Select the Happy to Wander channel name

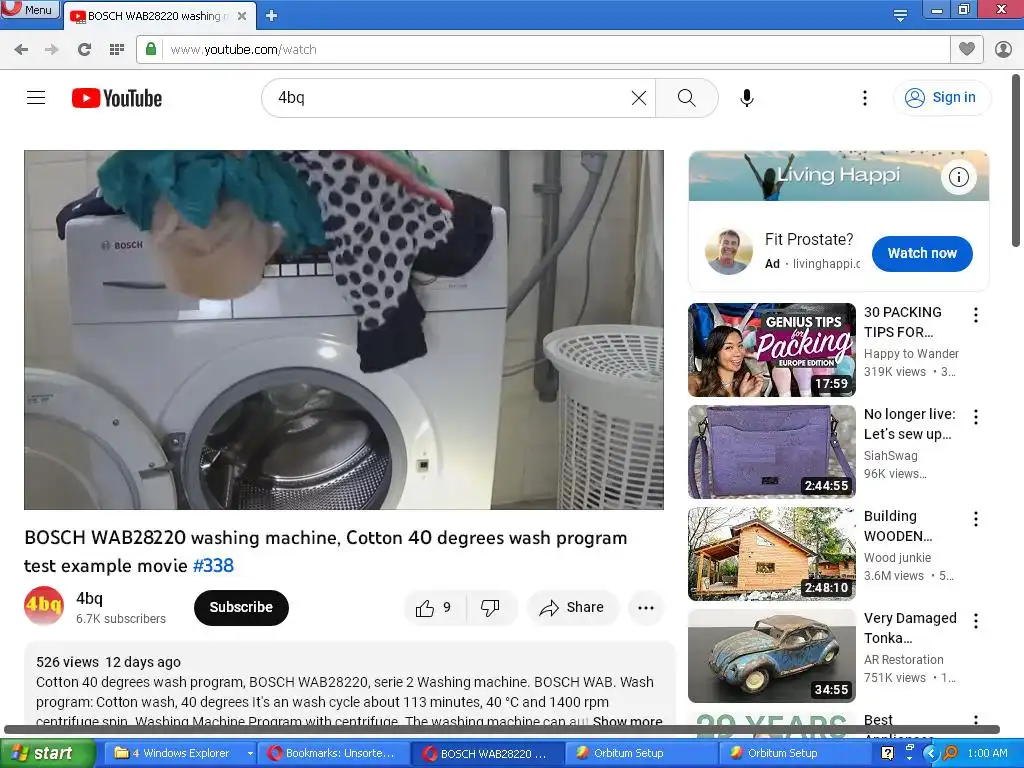pos(911,353)
